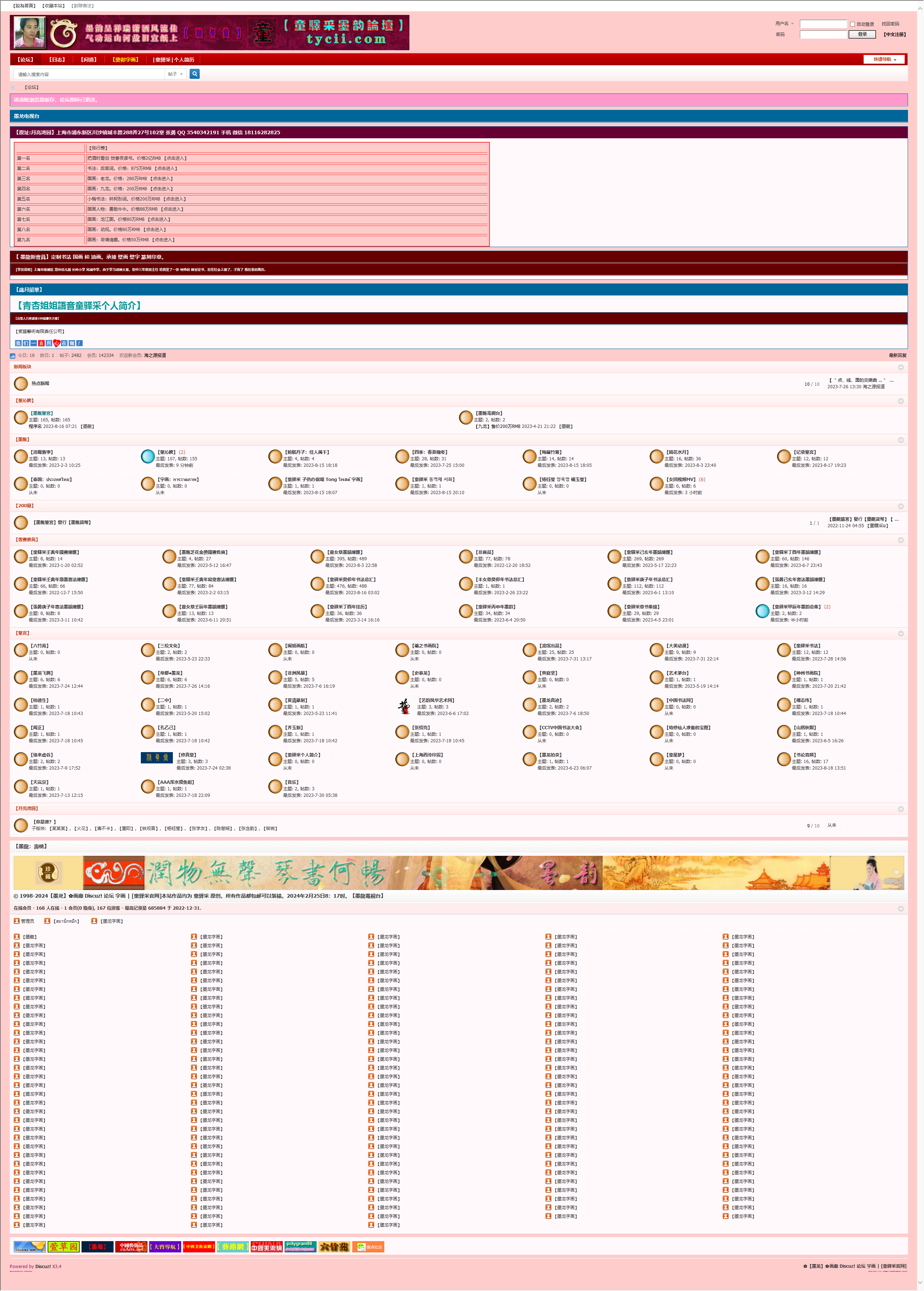The image size is (924, 1291).
Task: Expand the 用户名 login type dropdown
Action: coord(785,24)
